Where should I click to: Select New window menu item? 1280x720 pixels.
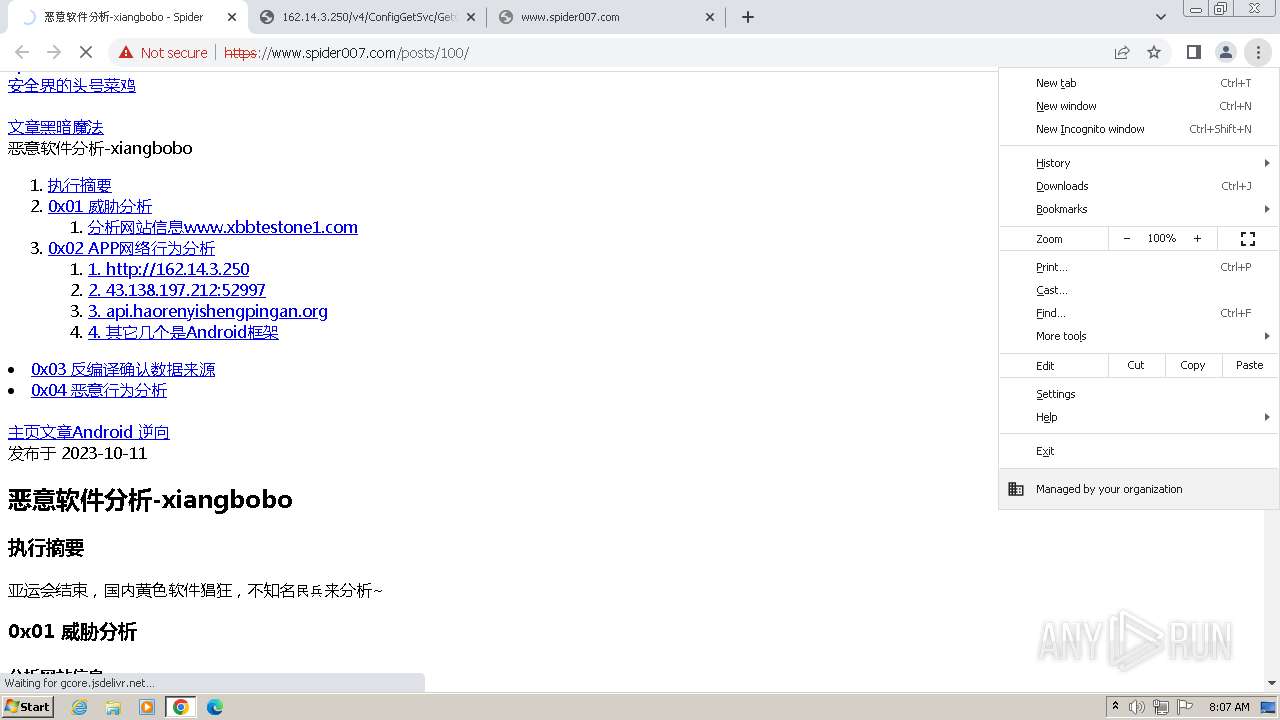(1139, 106)
